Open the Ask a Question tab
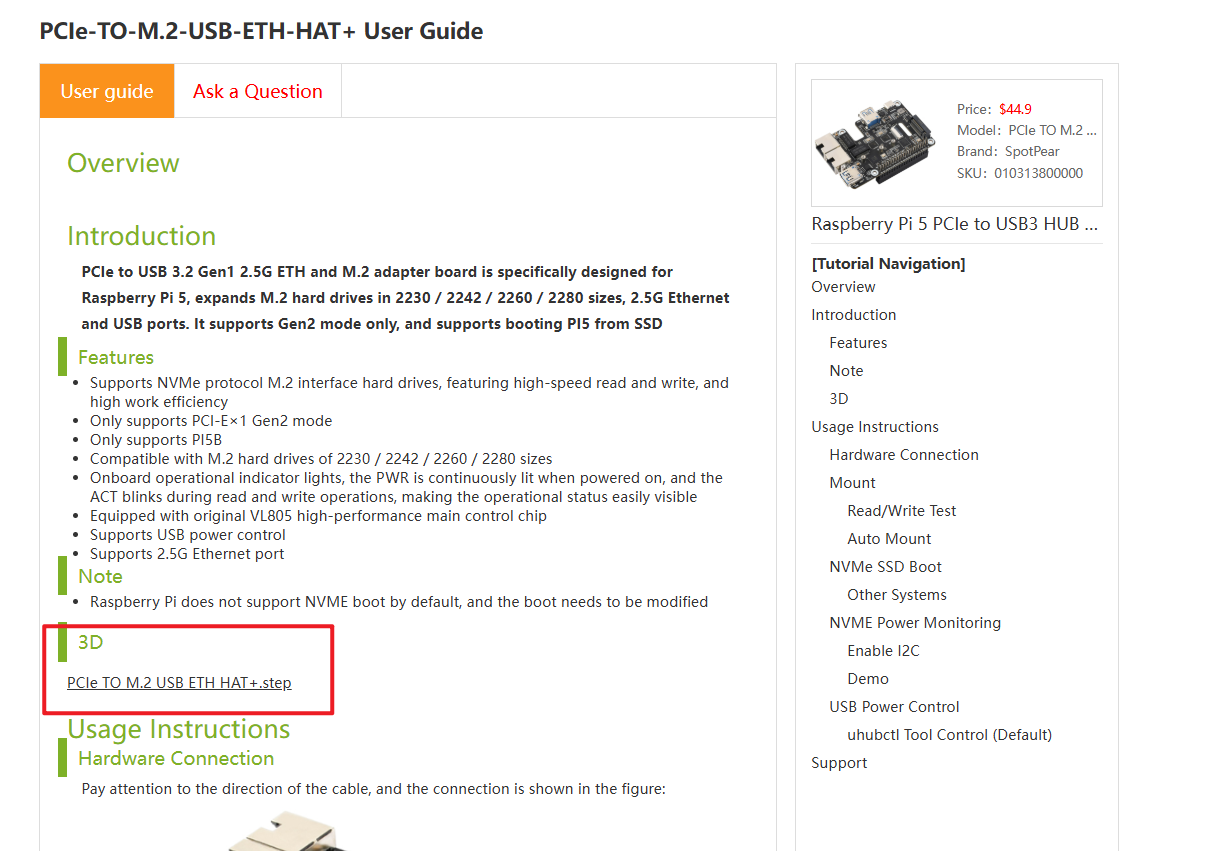Image resolution: width=1227 pixels, height=851 pixels. [x=257, y=91]
